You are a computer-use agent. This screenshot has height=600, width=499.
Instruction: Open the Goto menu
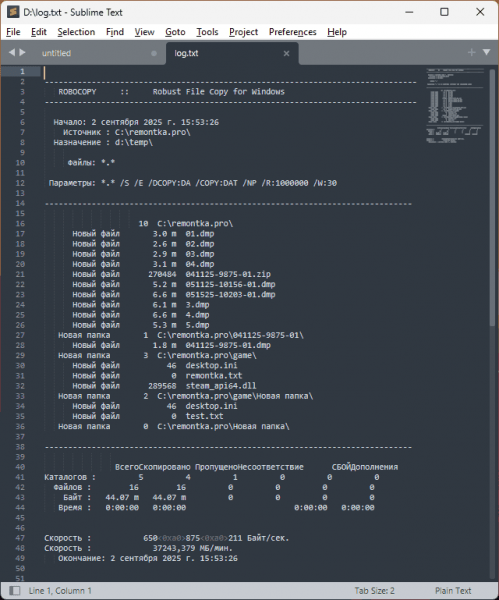[175, 32]
